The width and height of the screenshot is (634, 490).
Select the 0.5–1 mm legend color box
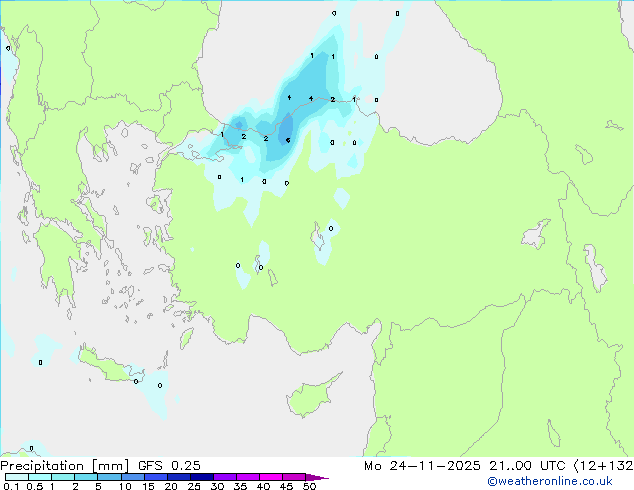(x=40, y=477)
